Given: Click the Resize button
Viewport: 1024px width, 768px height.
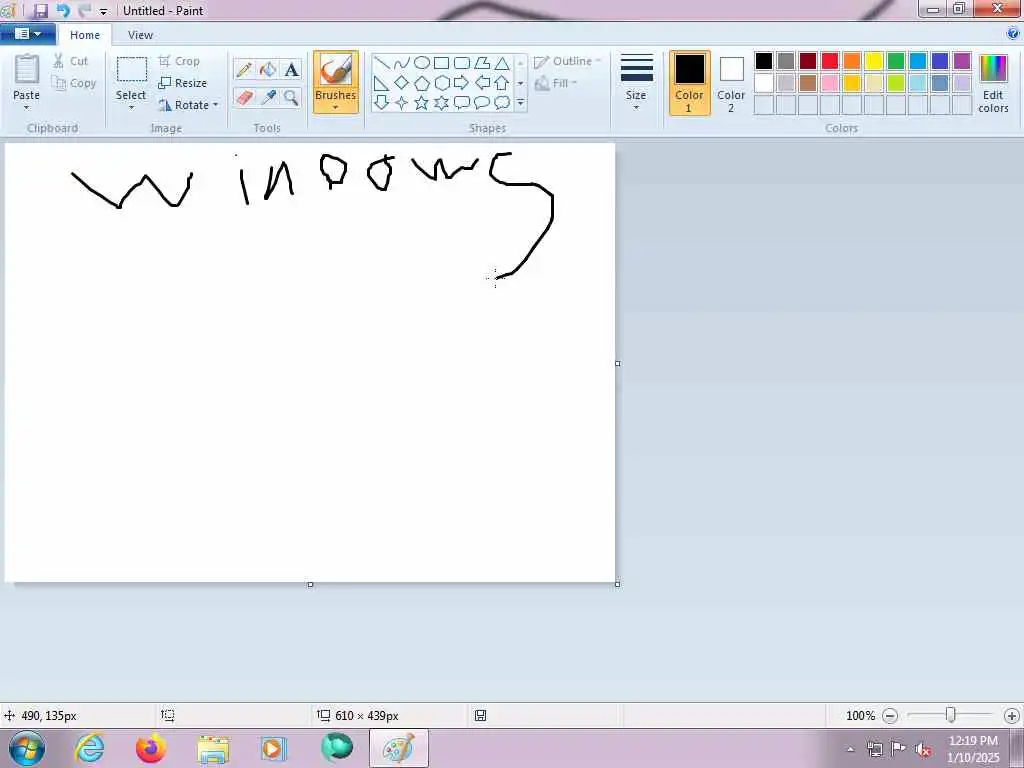Looking at the screenshot, I should pyautogui.click(x=183, y=83).
